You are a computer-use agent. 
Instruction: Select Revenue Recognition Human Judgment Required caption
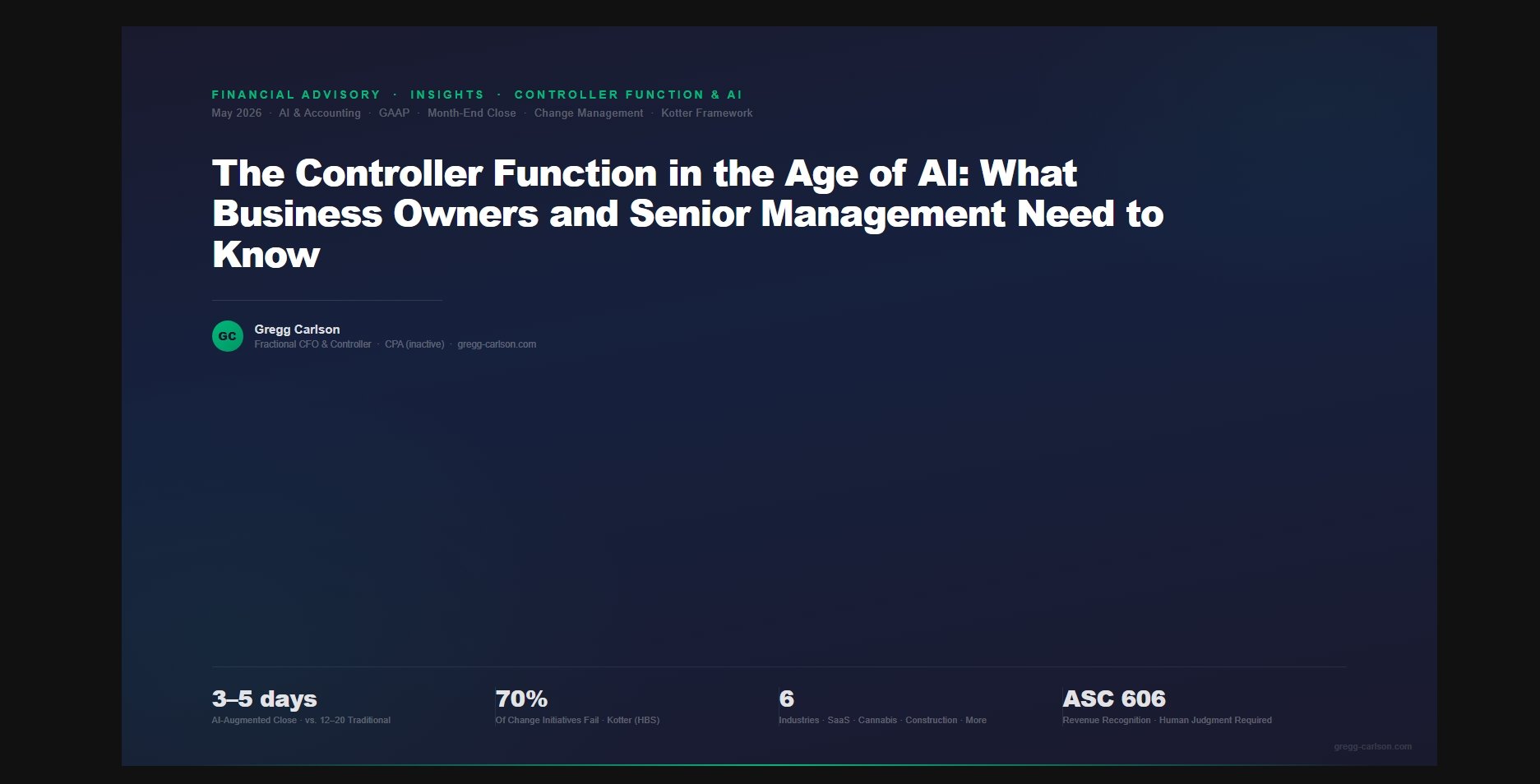pos(1167,720)
